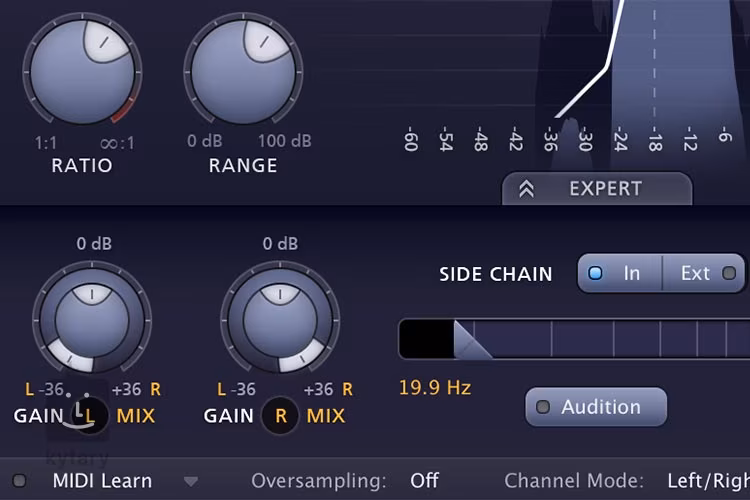Enable the MIDI Learn indicator
This screenshot has height=500, width=750.
20,481
